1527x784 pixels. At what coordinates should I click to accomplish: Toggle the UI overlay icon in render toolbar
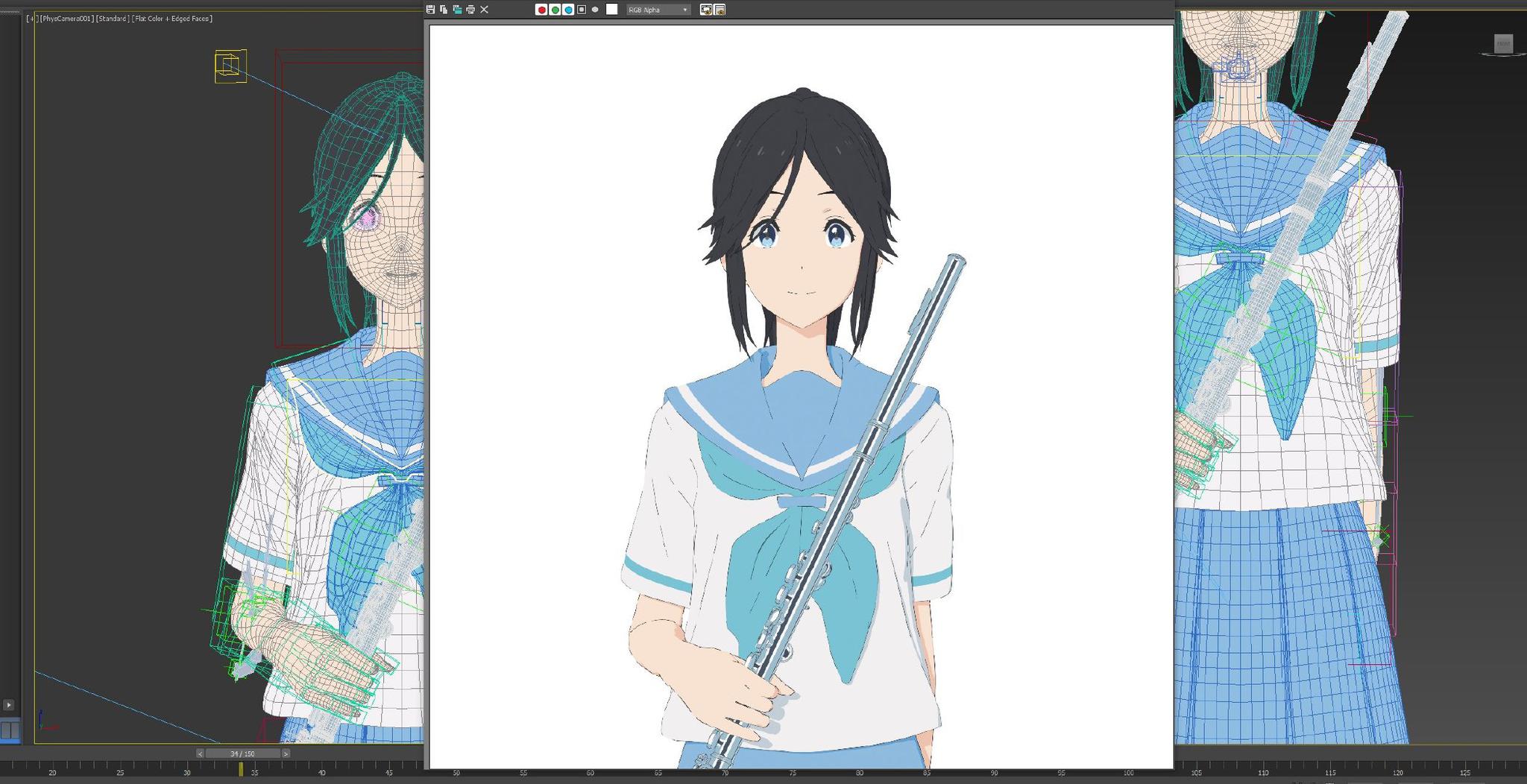706,10
